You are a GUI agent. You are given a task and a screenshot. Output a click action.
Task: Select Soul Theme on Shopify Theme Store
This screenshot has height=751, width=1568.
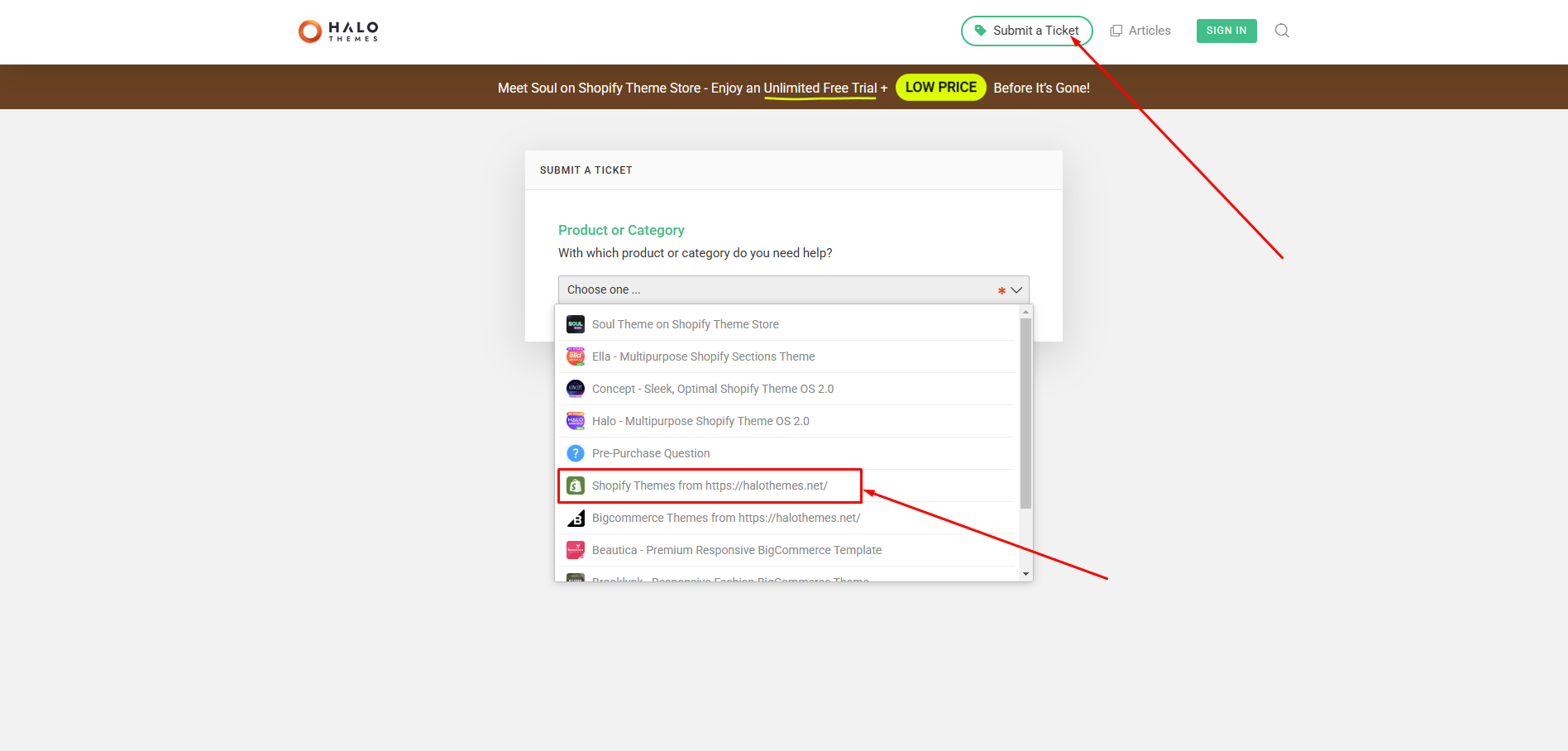tap(787, 324)
